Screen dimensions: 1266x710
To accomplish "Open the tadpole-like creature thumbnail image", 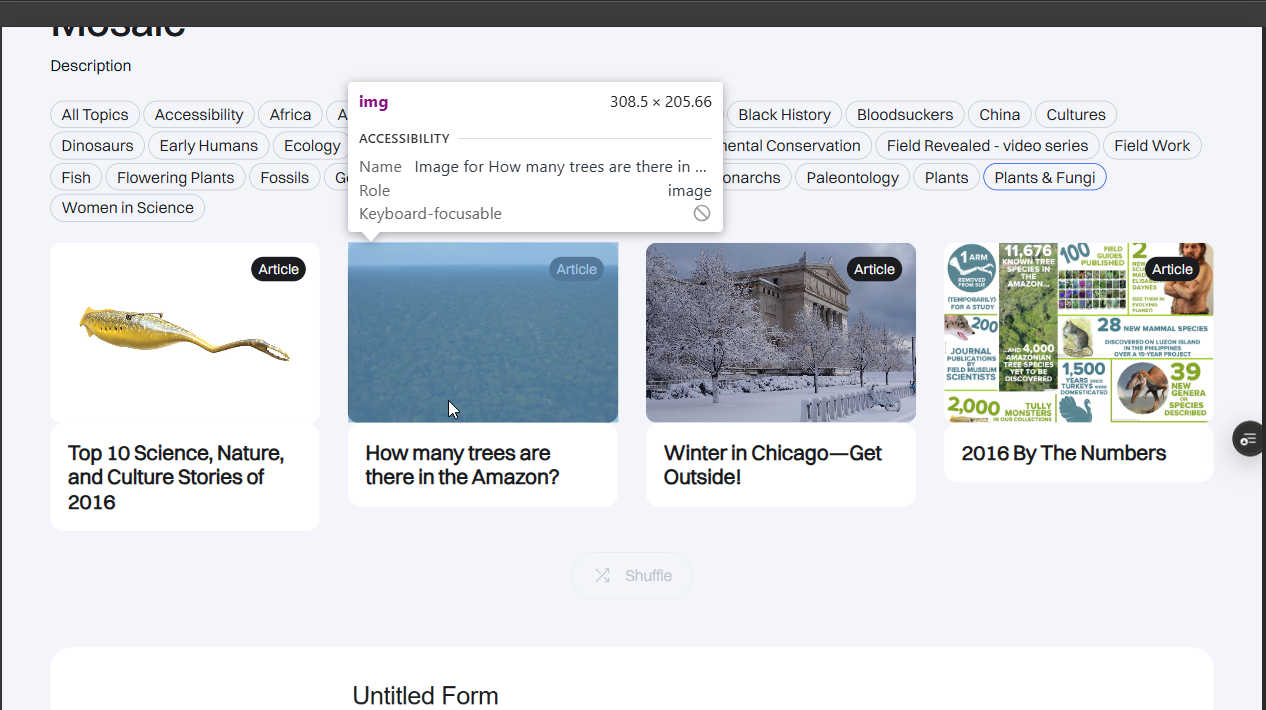I will click(x=185, y=333).
